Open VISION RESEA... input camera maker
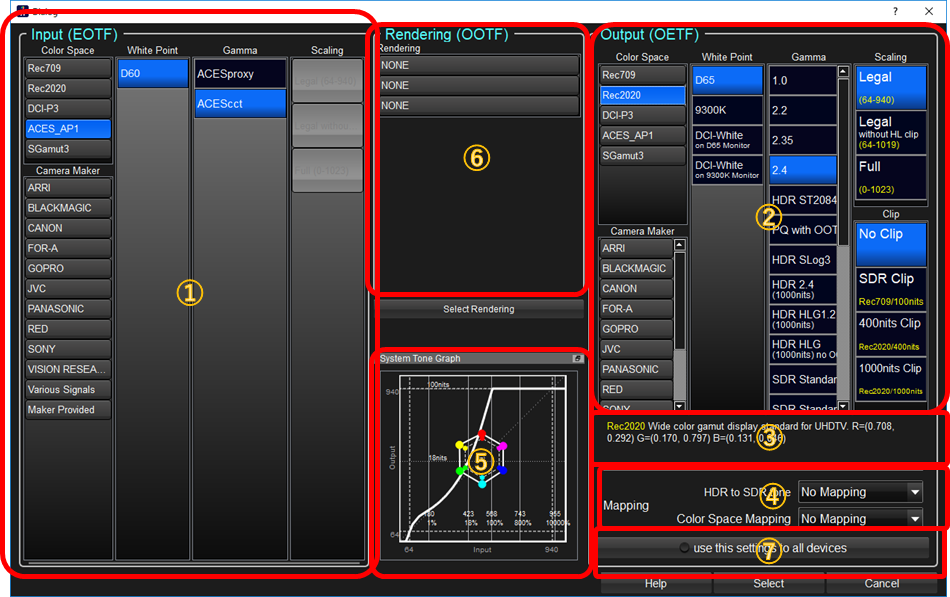The height and width of the screenshot is (597, 950). click(x=68, y=369)
